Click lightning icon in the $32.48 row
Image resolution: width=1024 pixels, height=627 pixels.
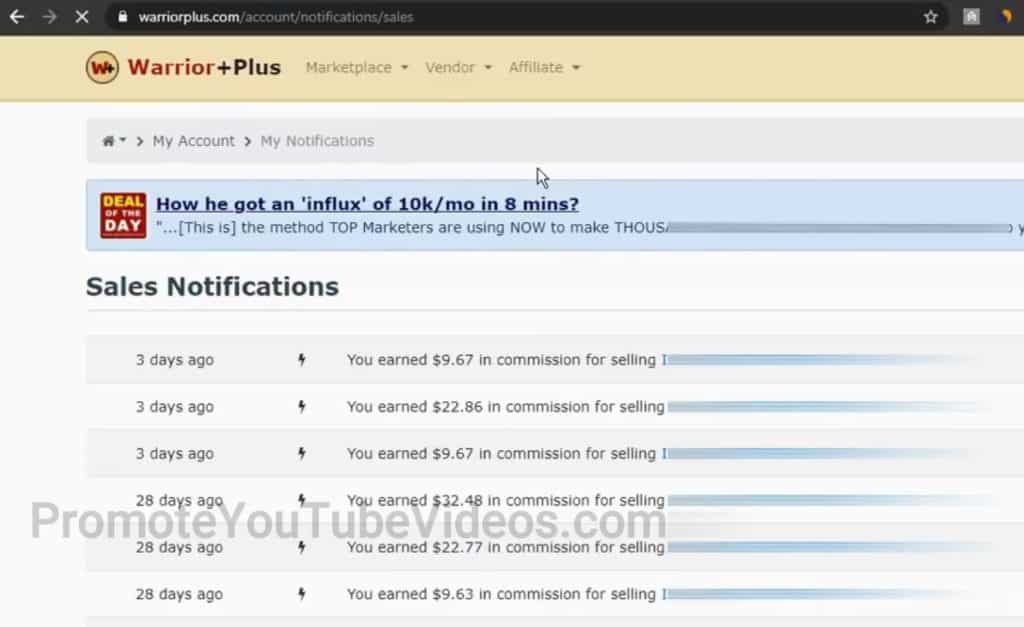(301, 500)
